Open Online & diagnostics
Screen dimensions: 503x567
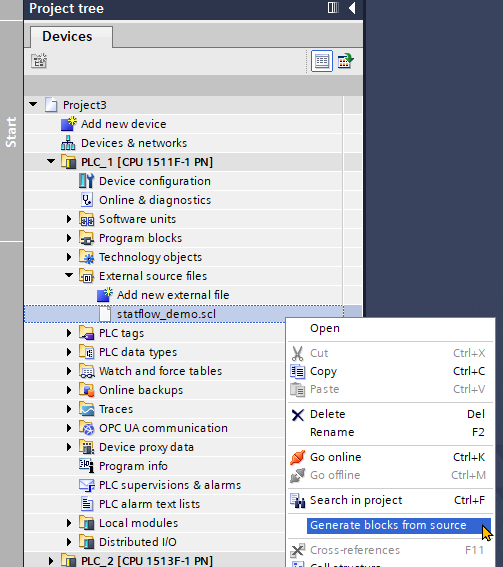pyautogui.click(x=155, y=200)
